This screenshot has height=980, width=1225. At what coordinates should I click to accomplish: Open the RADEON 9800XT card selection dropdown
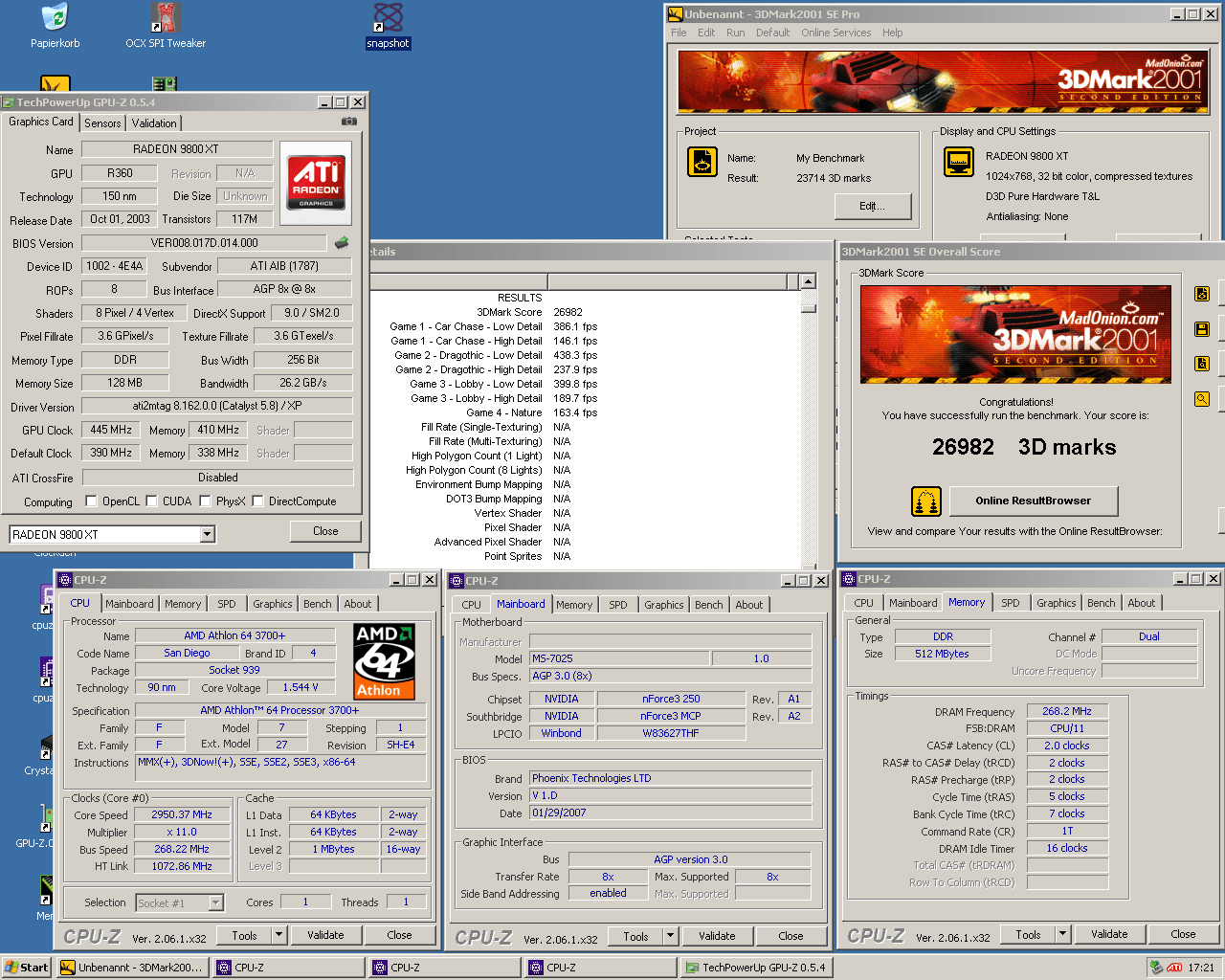[x=208, y=534]
